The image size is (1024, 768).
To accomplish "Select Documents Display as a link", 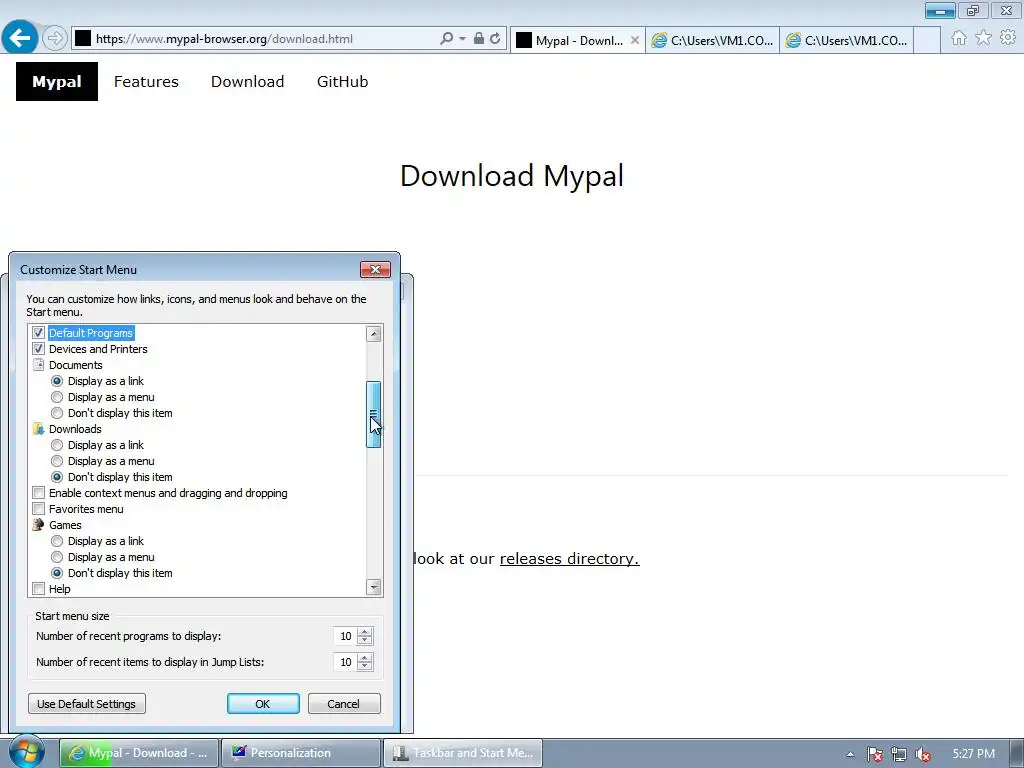I will pos(57,381).
